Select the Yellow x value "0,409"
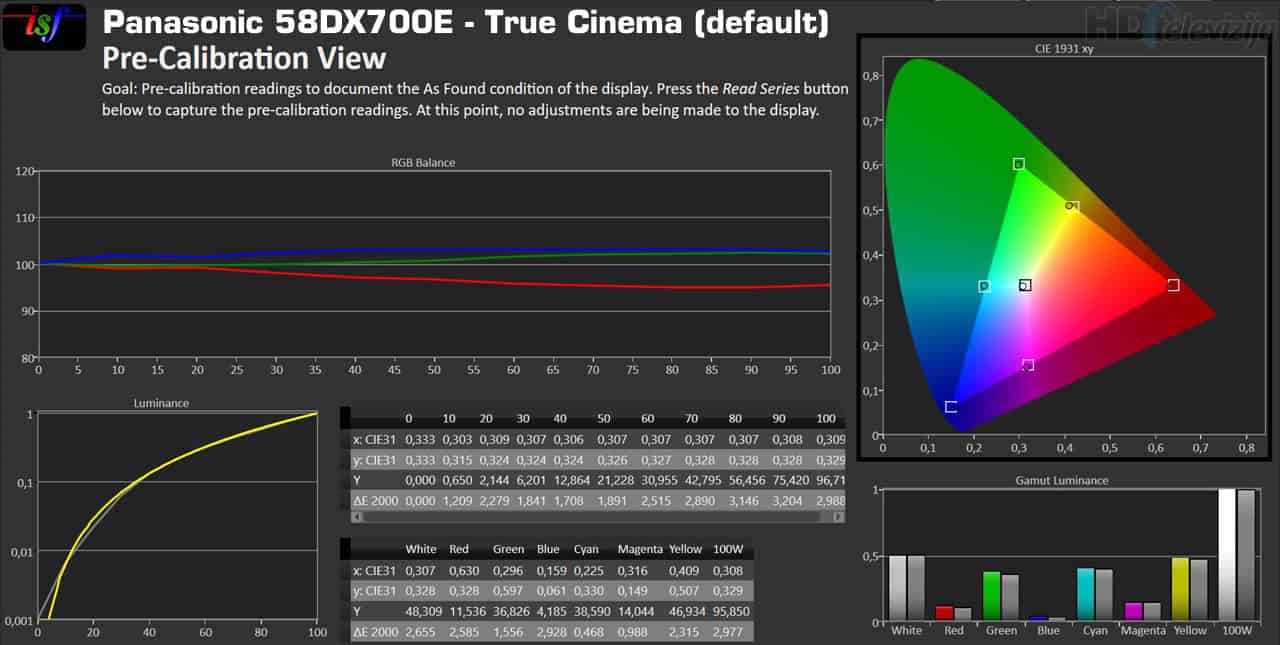This screenshot has width=1280, height=645. tap(686, 571)
